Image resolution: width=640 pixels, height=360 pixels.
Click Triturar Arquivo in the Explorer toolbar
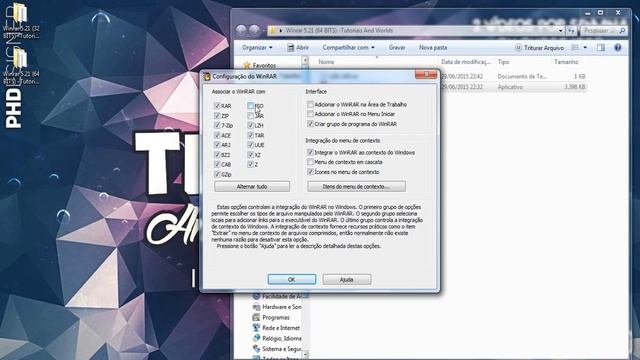[x=540, y=48]
